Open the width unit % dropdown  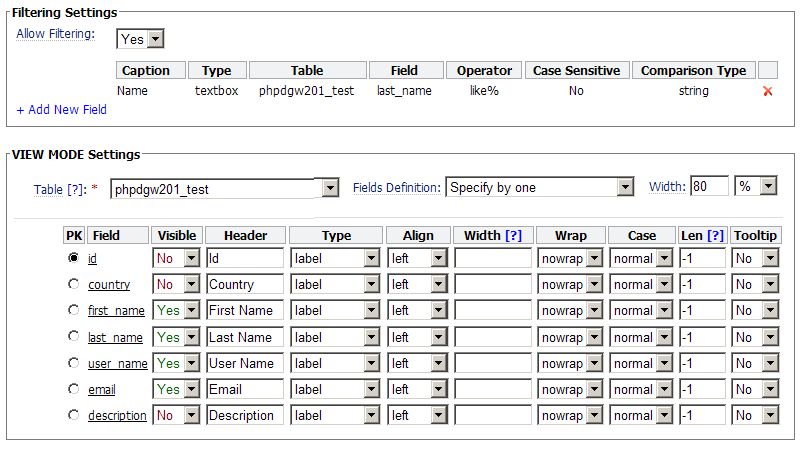tap(756, 186)
